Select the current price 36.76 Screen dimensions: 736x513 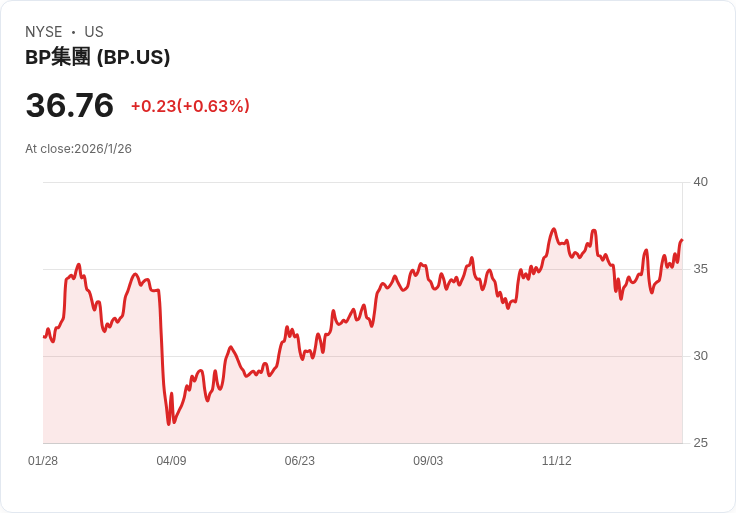[69, 105]
